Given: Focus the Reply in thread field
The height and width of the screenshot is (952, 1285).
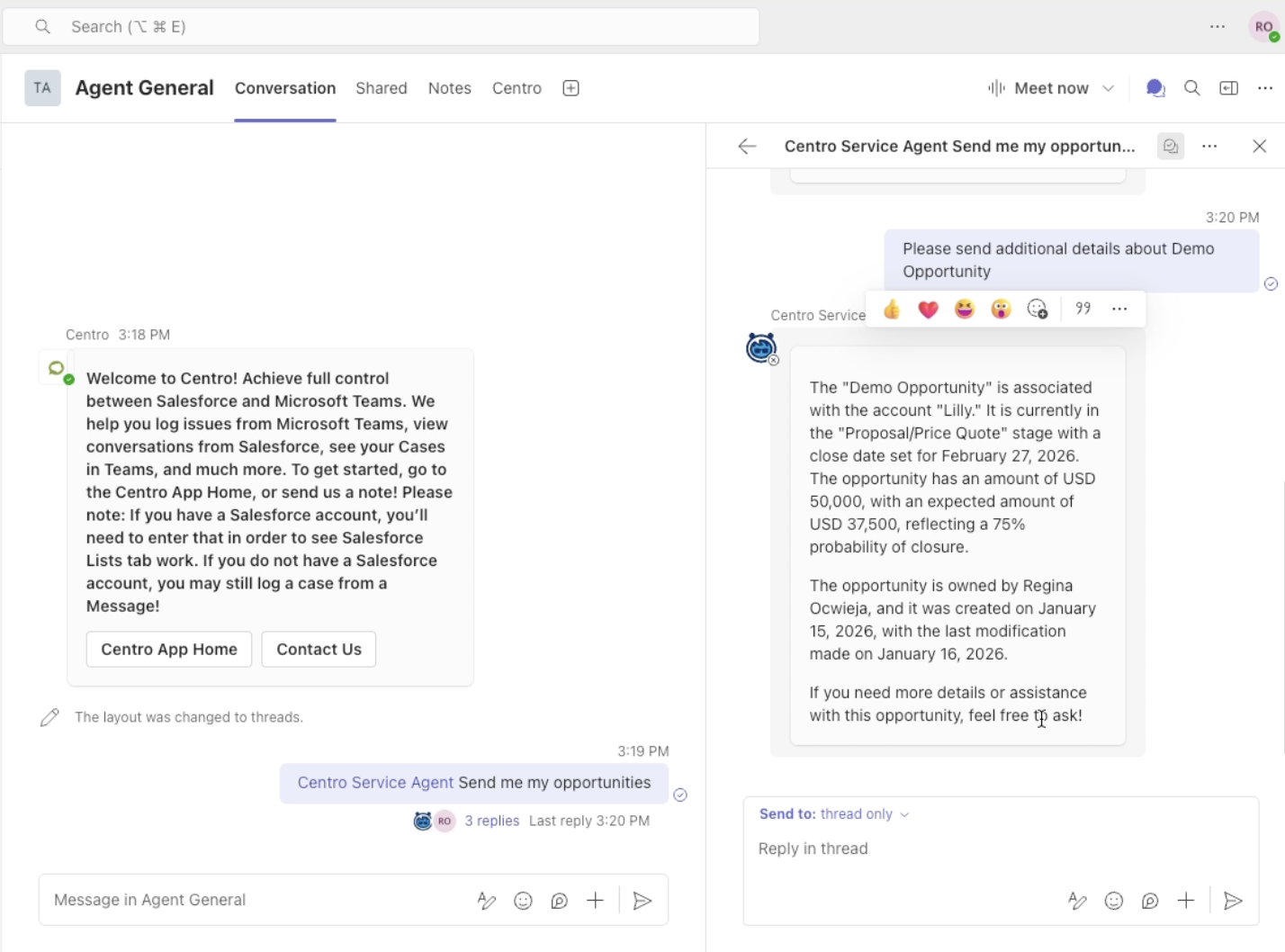Looking at the screenshot, I should [1000, 849].
